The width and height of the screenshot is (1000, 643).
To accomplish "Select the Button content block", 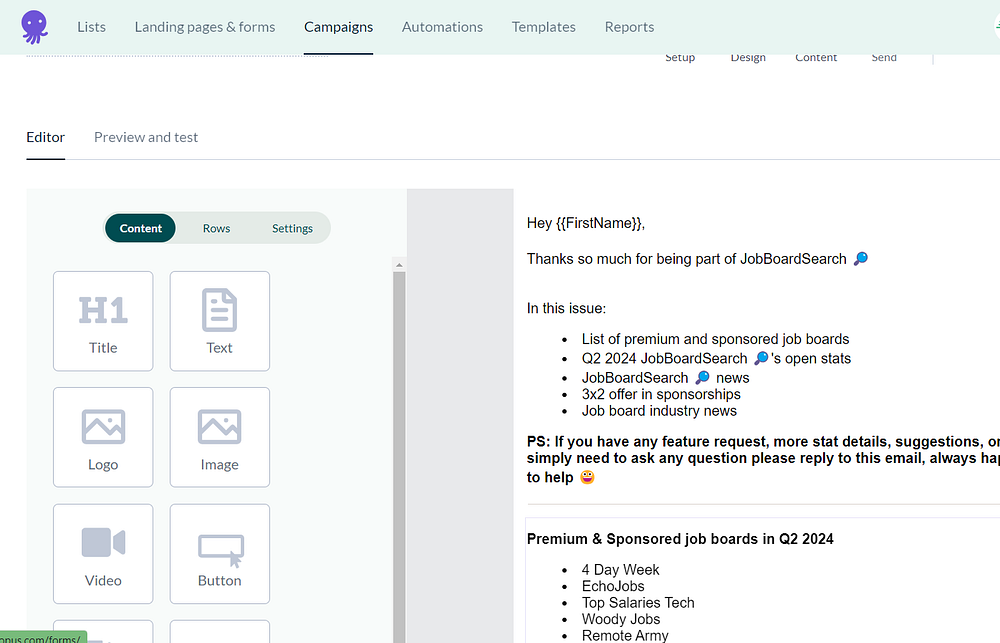I will tap(219, 554).
